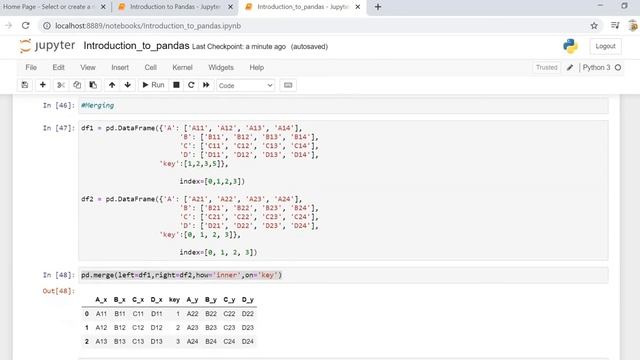640x360 pixels.
Task: Close the active Introduction_to_pandas tab
Action: (358, 7)
